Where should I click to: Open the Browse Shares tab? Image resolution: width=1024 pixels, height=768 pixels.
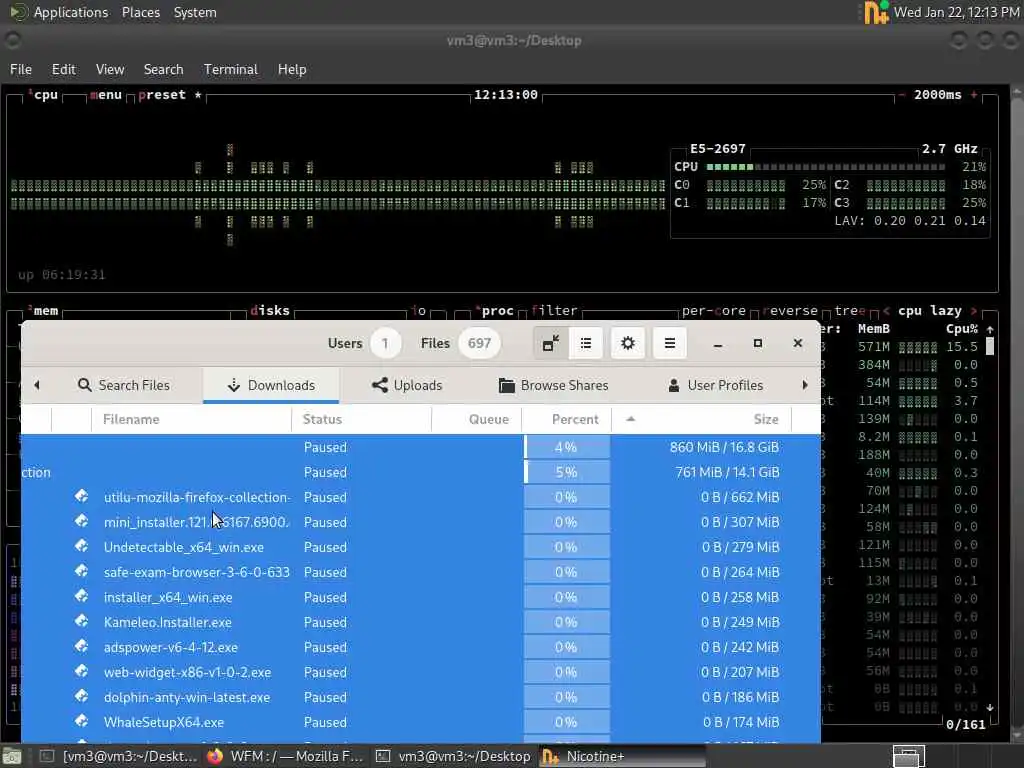tap(553, 385)
